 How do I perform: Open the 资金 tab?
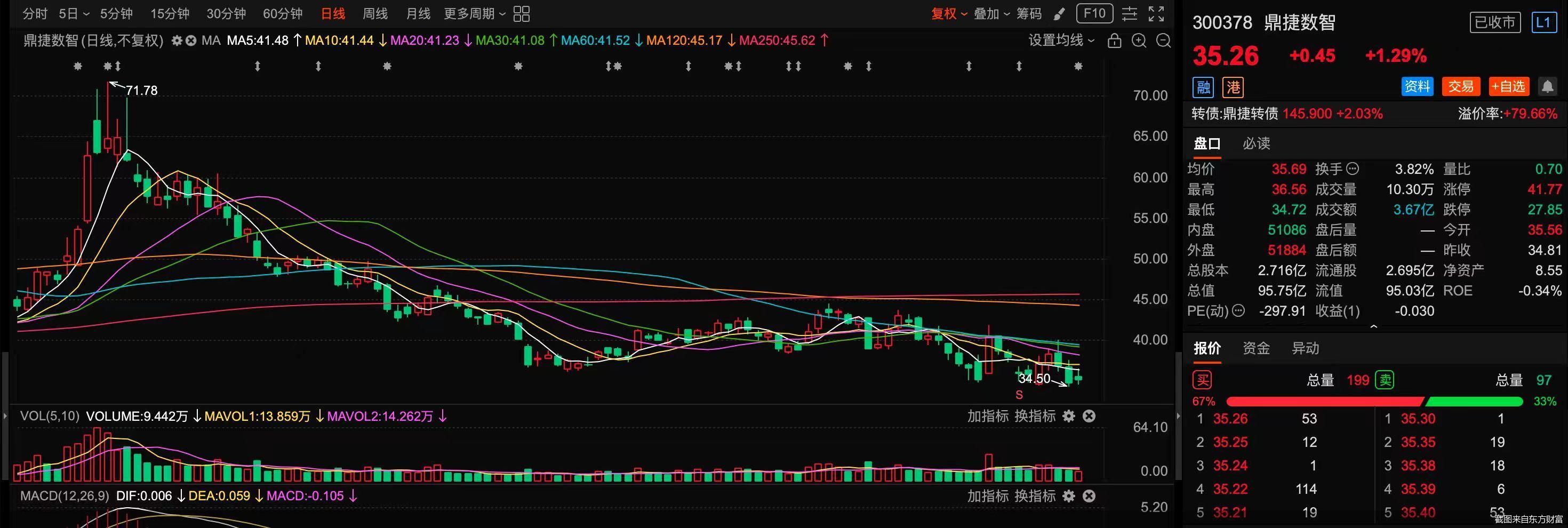tap(1257, 348)
